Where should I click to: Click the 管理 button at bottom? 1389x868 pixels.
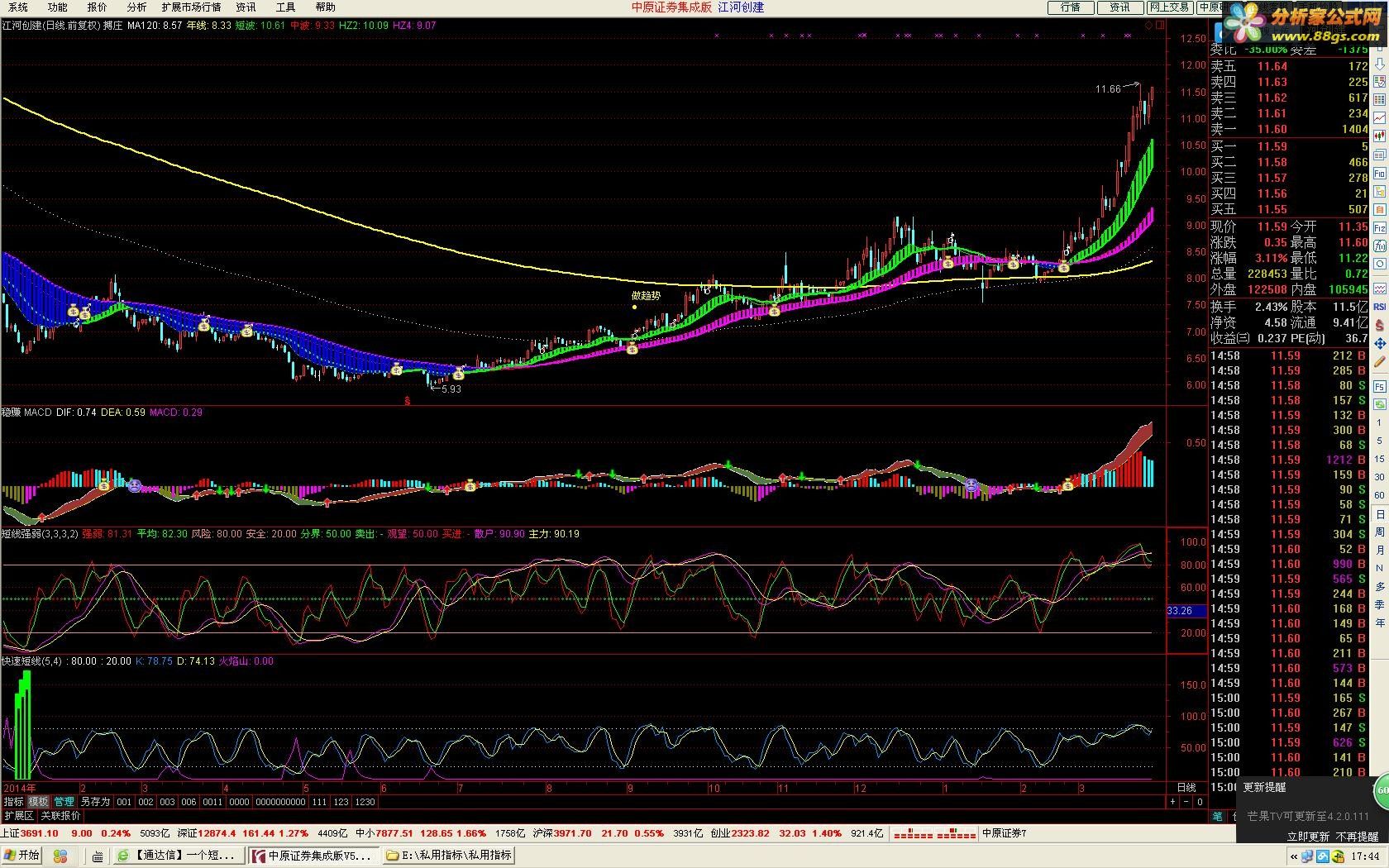click(64, 802)
